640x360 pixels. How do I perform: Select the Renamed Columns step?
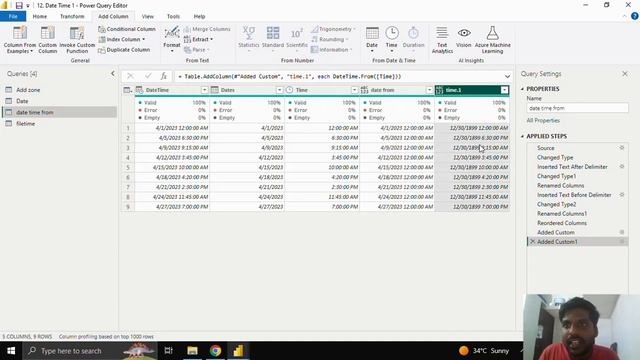click(x=560, y=185)
